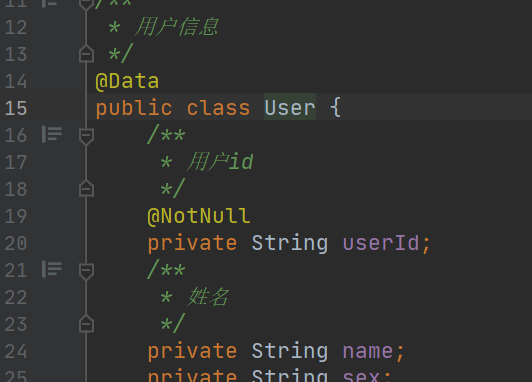The width and height of the screenshot is (532, 382).
Task: Click line number 20 in gutter
Action: click(16, 243)
